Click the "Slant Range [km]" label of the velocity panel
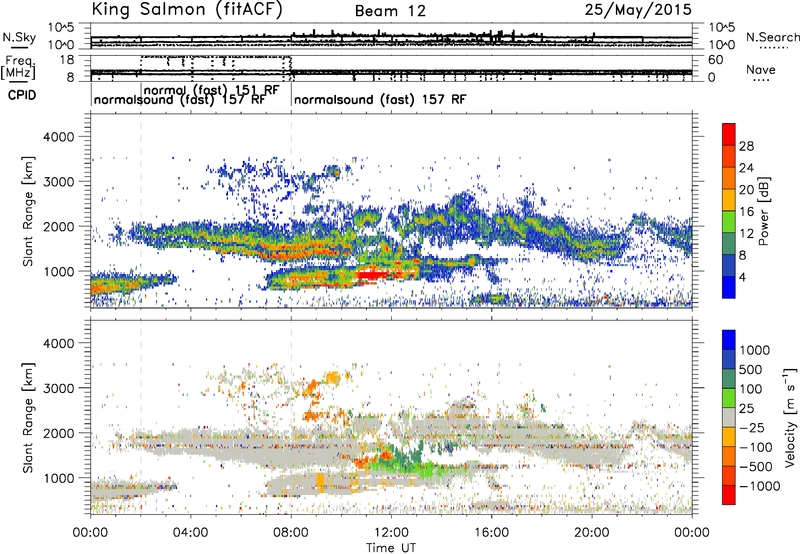This screenshot has height=554, width=800. (x=28, y=418)
